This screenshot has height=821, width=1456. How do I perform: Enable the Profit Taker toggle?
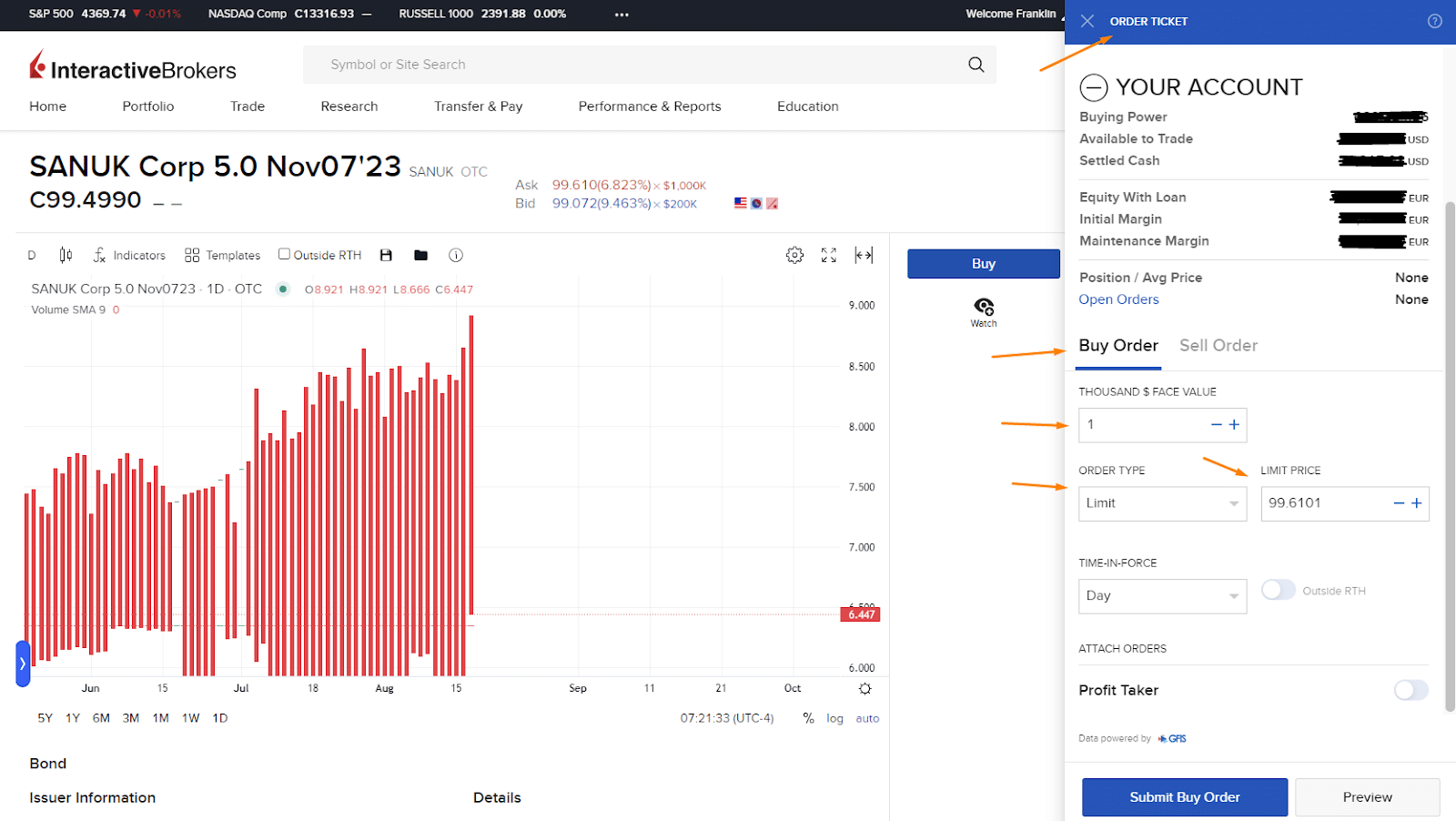(1411, 690)
